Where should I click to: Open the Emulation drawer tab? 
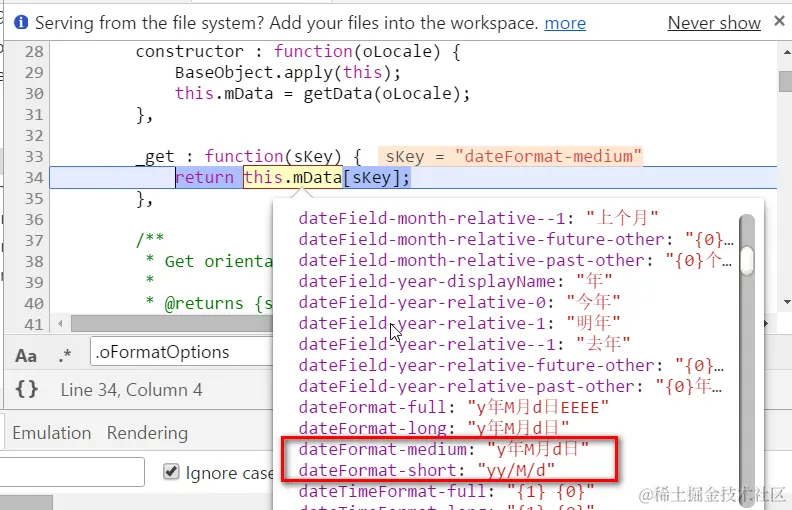52,433
